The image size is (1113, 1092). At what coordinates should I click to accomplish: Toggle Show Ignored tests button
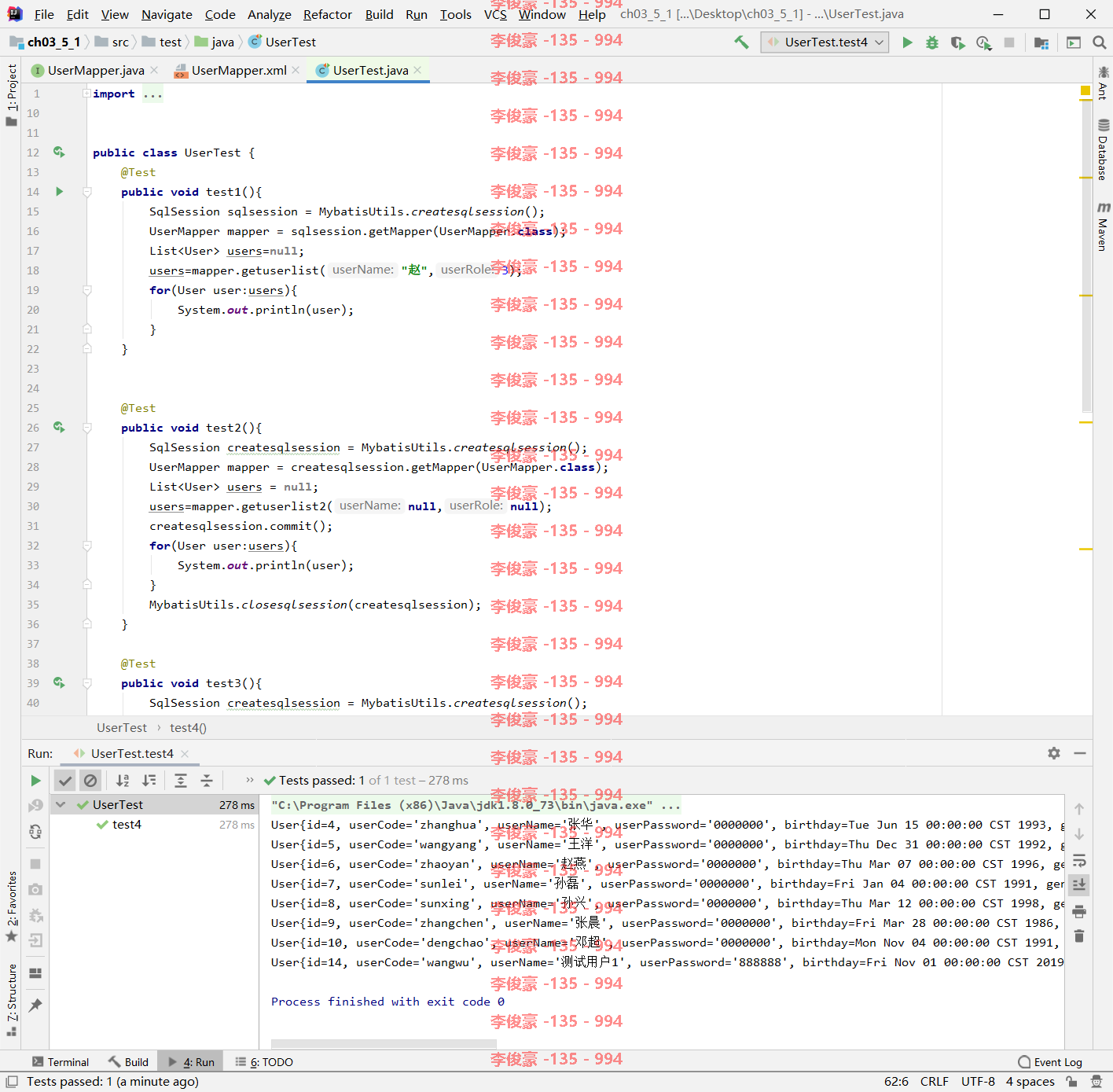pos(90,781)
